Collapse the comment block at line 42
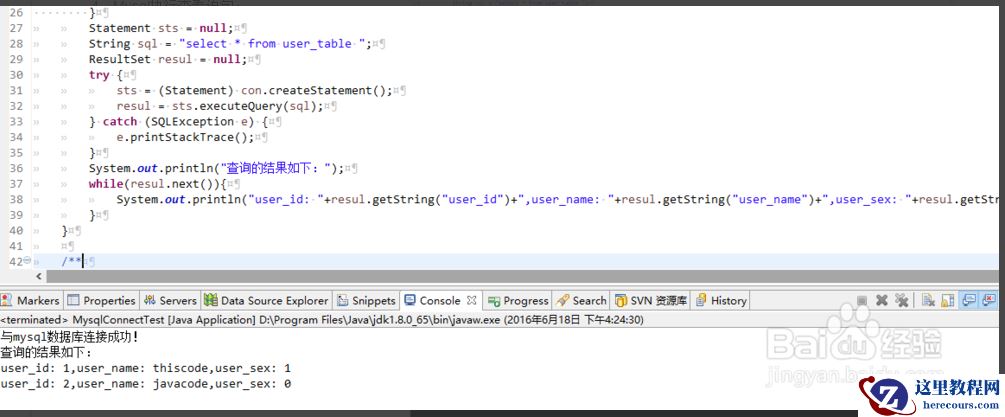1005x417 pixels. 27,261
